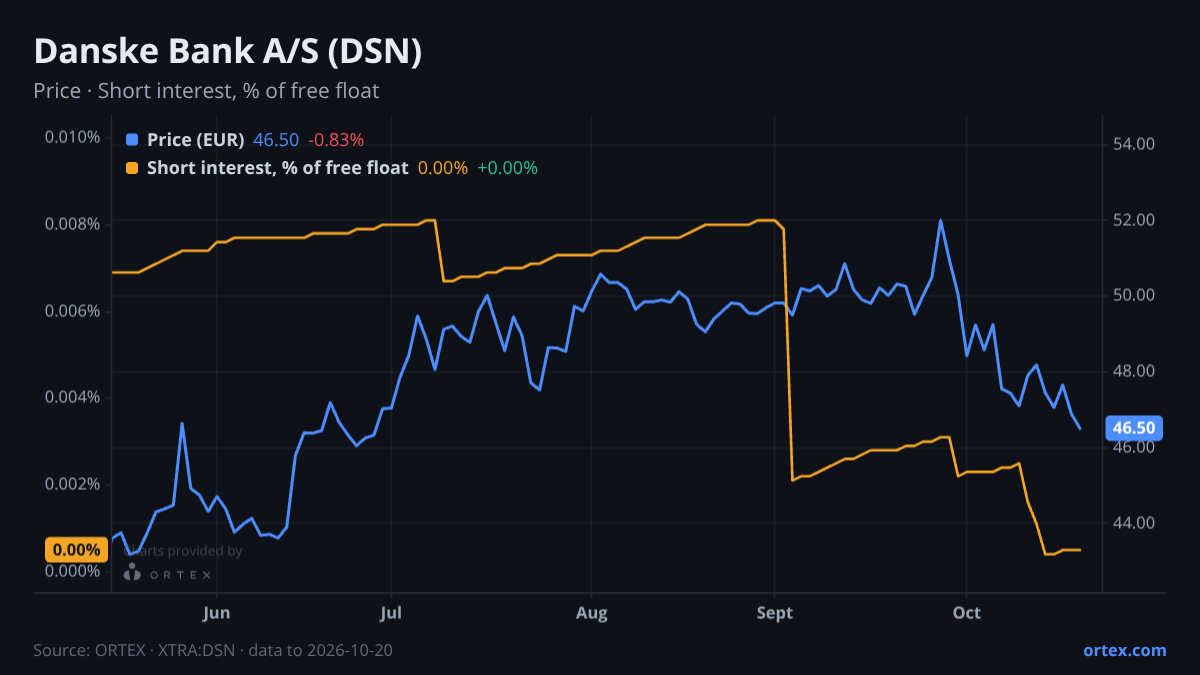Select the chart title Danske Bank A/S (DSN)
Screen dimensions: 1200x675
tap(228, 52)
